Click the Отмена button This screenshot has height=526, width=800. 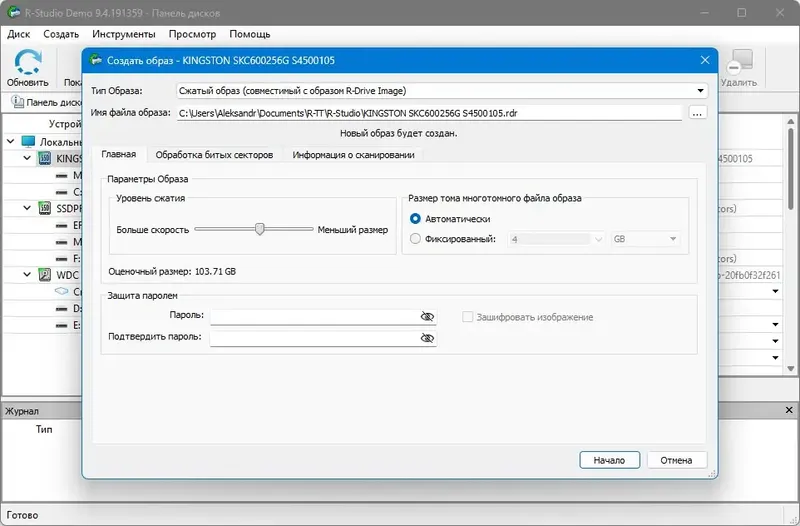click(677, 460)
